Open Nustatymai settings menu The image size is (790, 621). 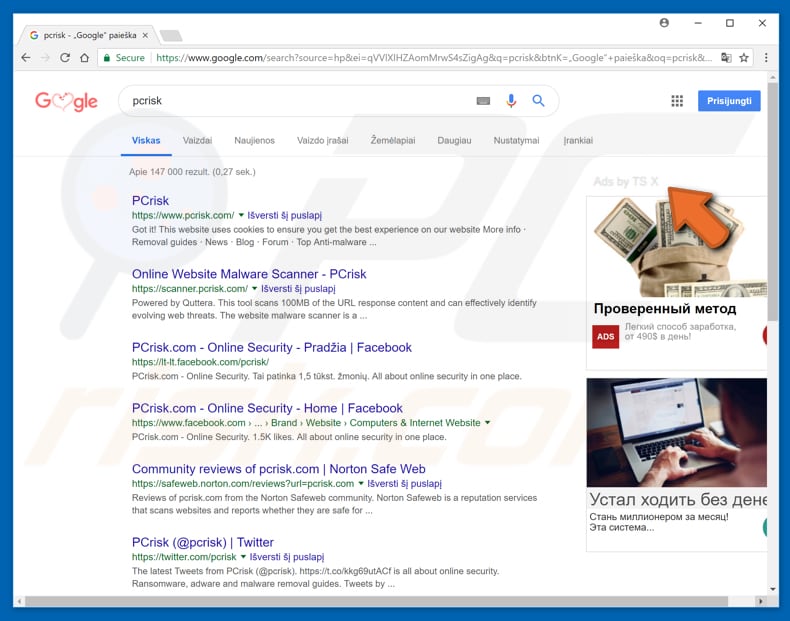click(516, 141)
